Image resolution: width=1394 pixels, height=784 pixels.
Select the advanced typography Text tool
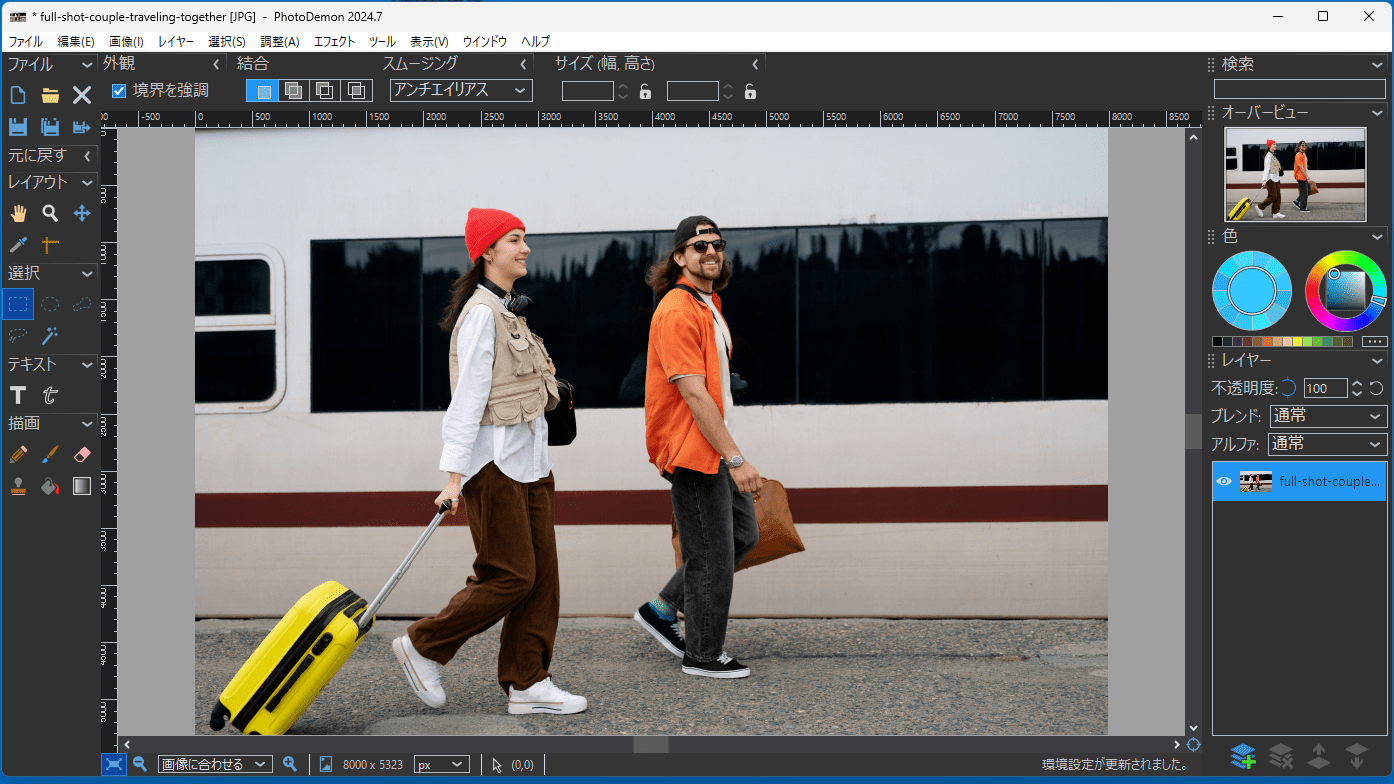click(50, 395)
